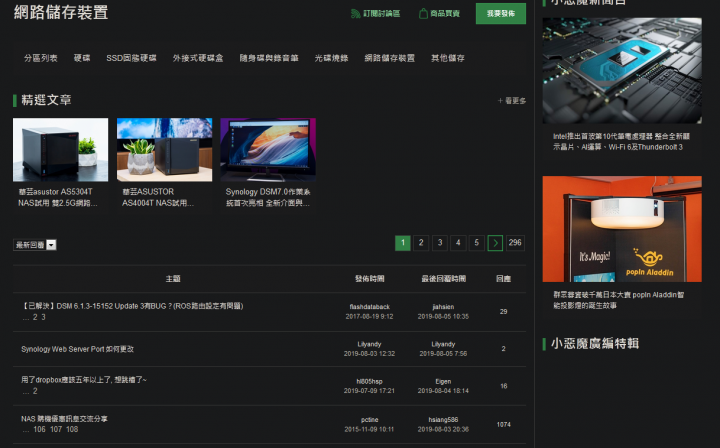Screen dimensions: 720x448
Task: Click last replier Eigen
Action: click(x=443, y=381)
